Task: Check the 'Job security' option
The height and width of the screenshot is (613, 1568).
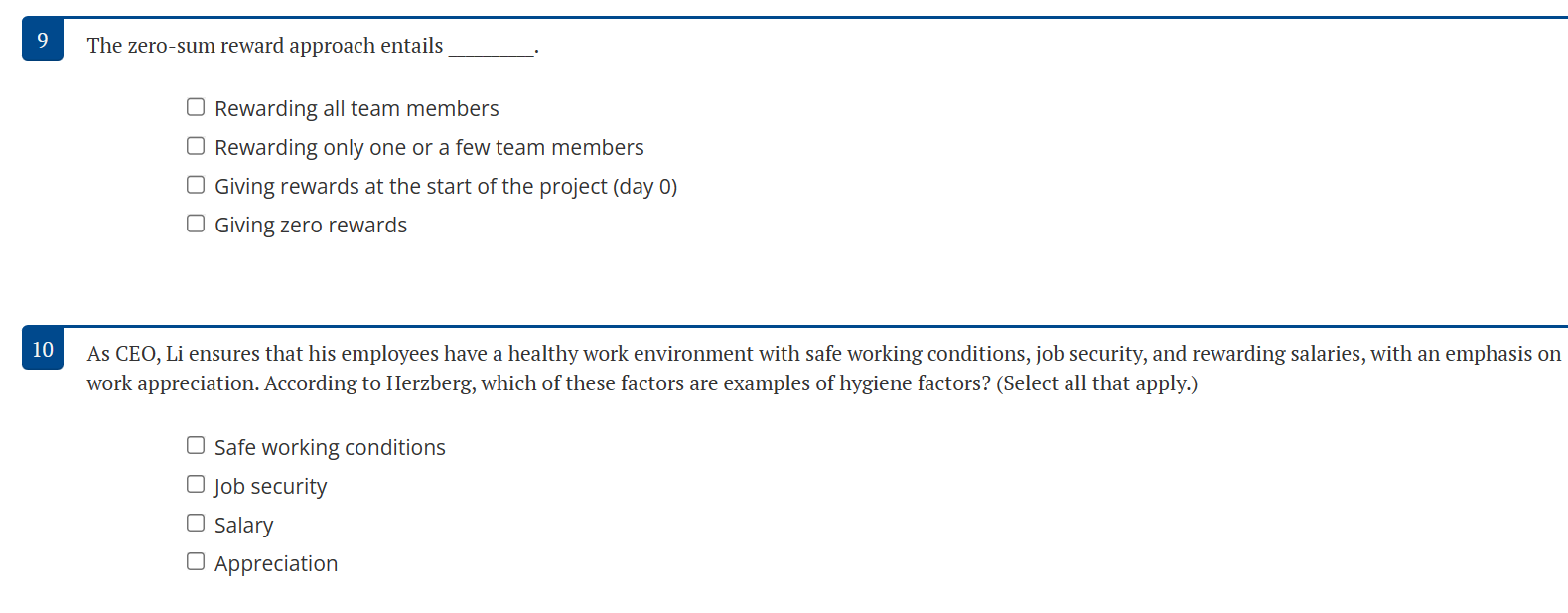Action: tap(195, 484)
